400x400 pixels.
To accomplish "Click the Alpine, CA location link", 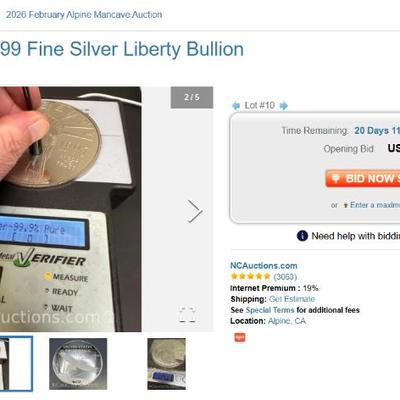I will [x=287, y=321].
